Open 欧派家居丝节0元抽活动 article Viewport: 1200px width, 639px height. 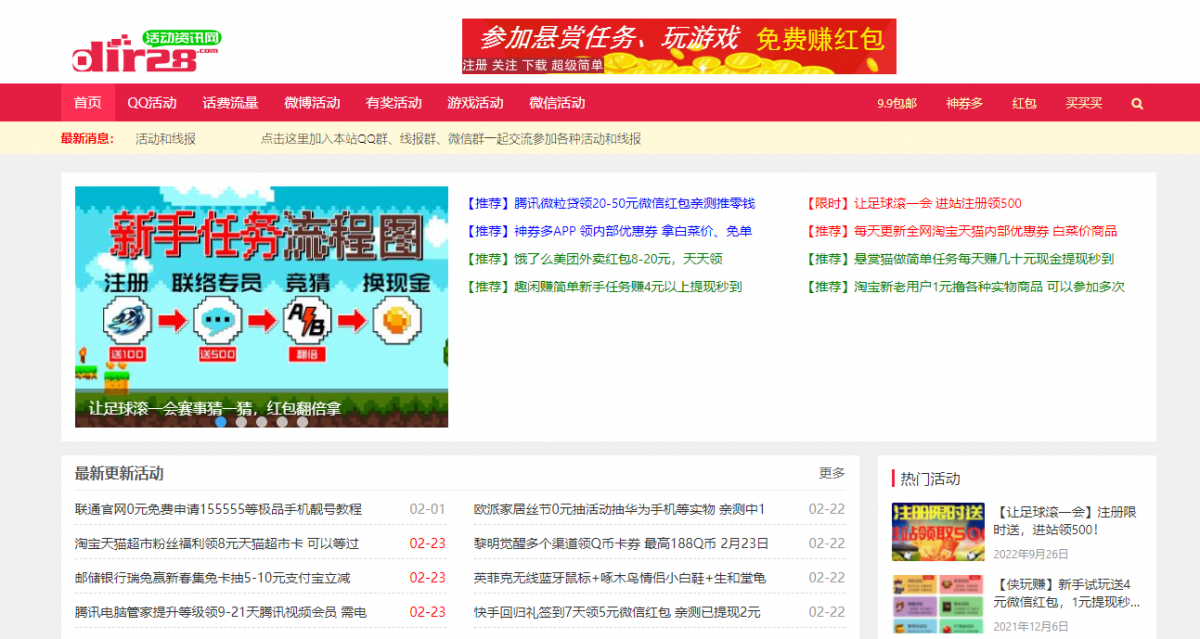pos(620,509)
